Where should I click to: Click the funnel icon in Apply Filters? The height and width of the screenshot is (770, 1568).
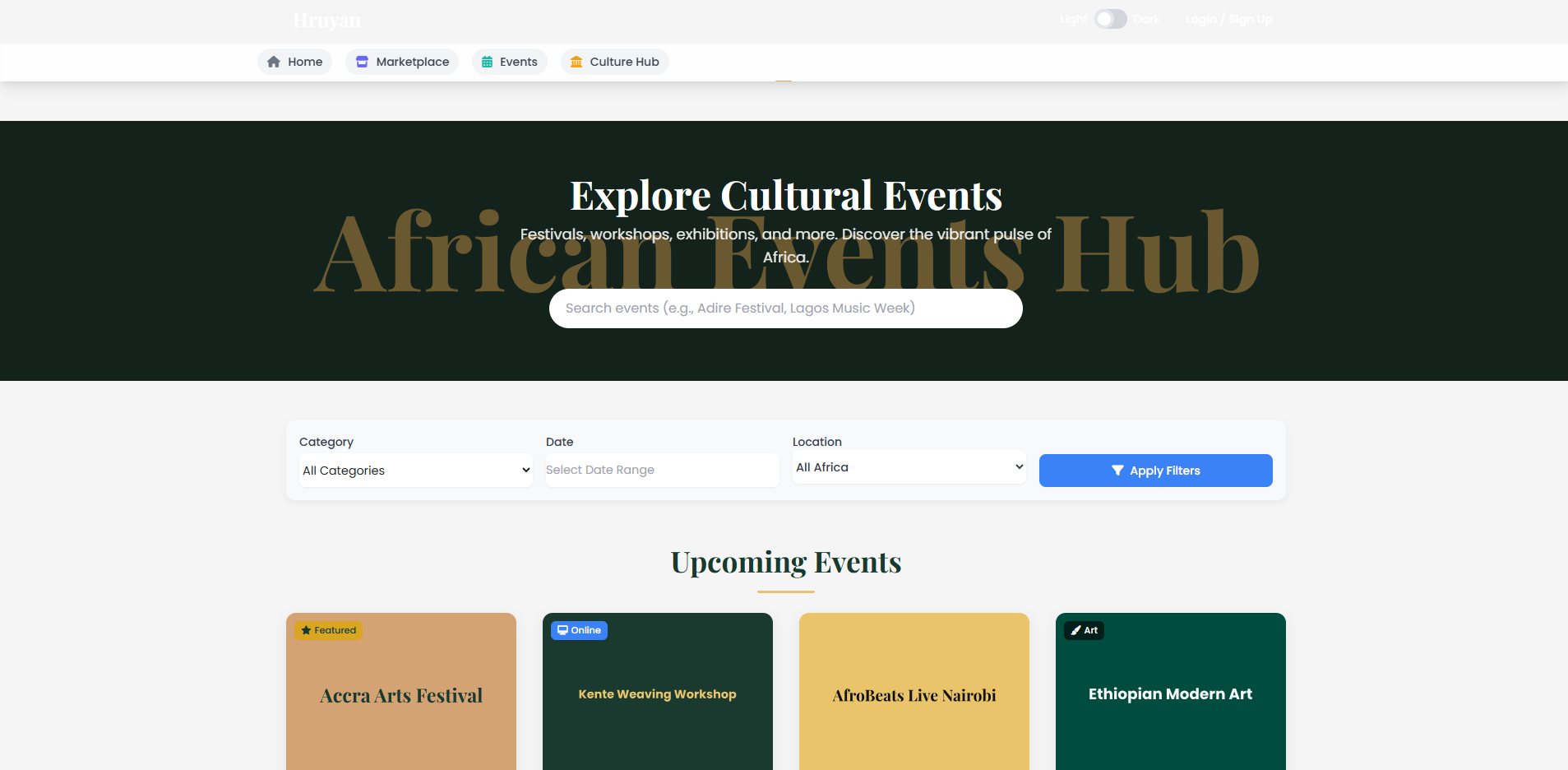click(1117, 471)
